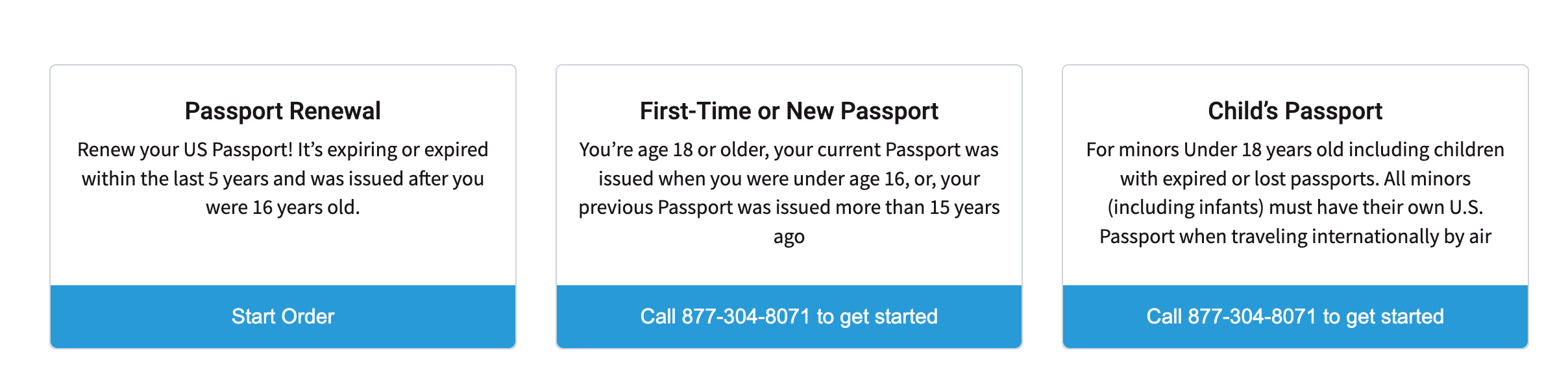Click the phone number in First-Time passport button
Screen dimensions: 1568x376
746,316
